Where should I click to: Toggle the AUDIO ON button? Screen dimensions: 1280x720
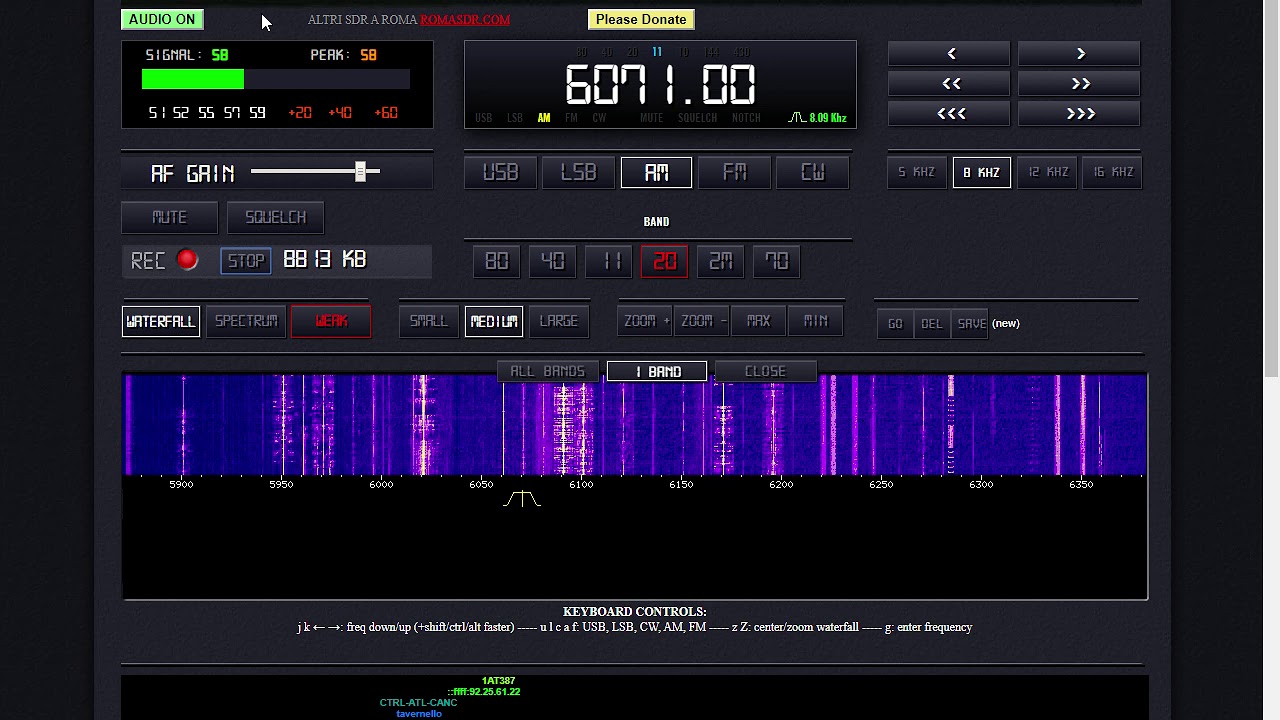pos(162,19)
